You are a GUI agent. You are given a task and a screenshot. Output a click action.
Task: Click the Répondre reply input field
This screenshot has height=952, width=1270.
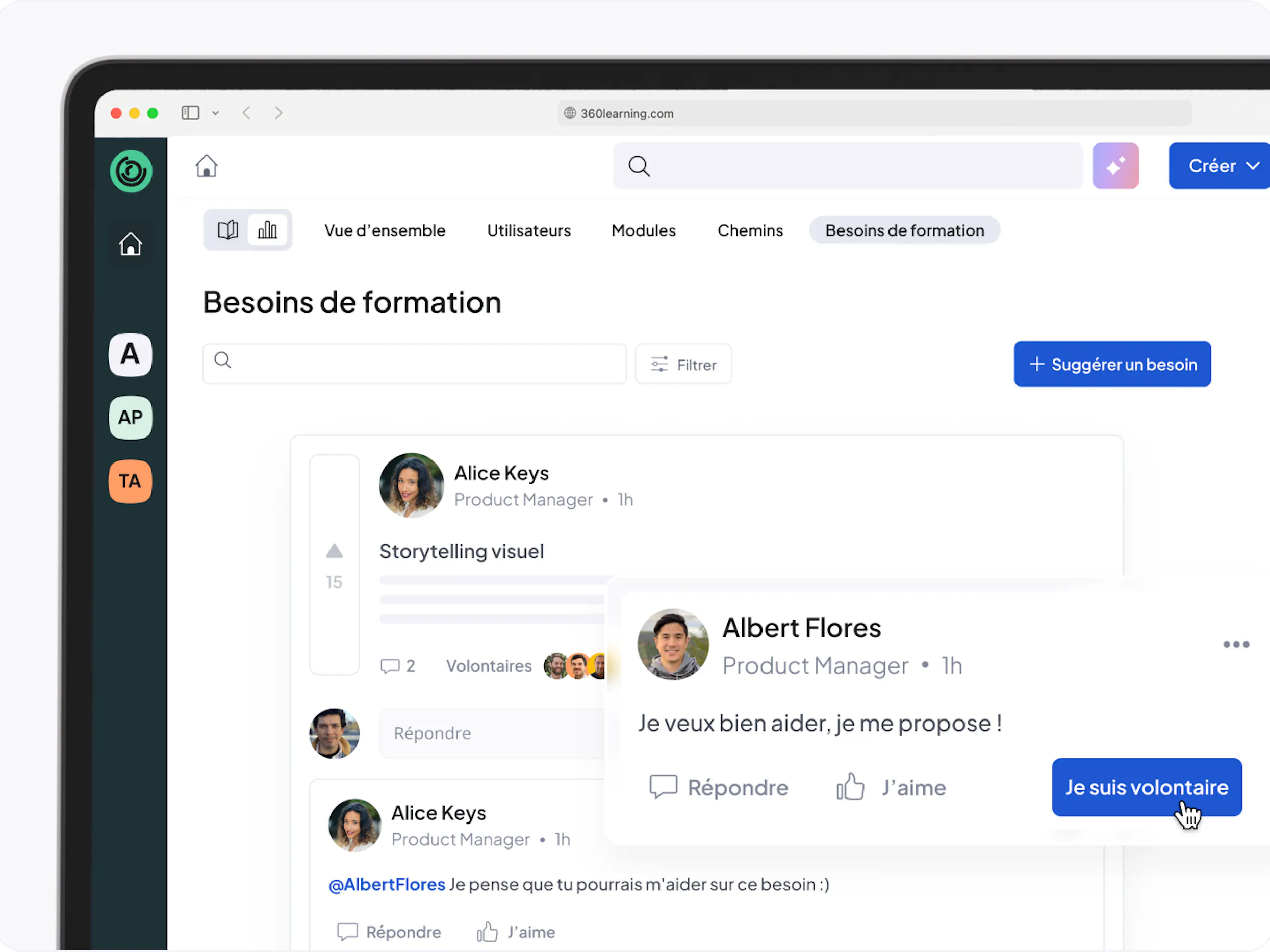tap(492, 733)
